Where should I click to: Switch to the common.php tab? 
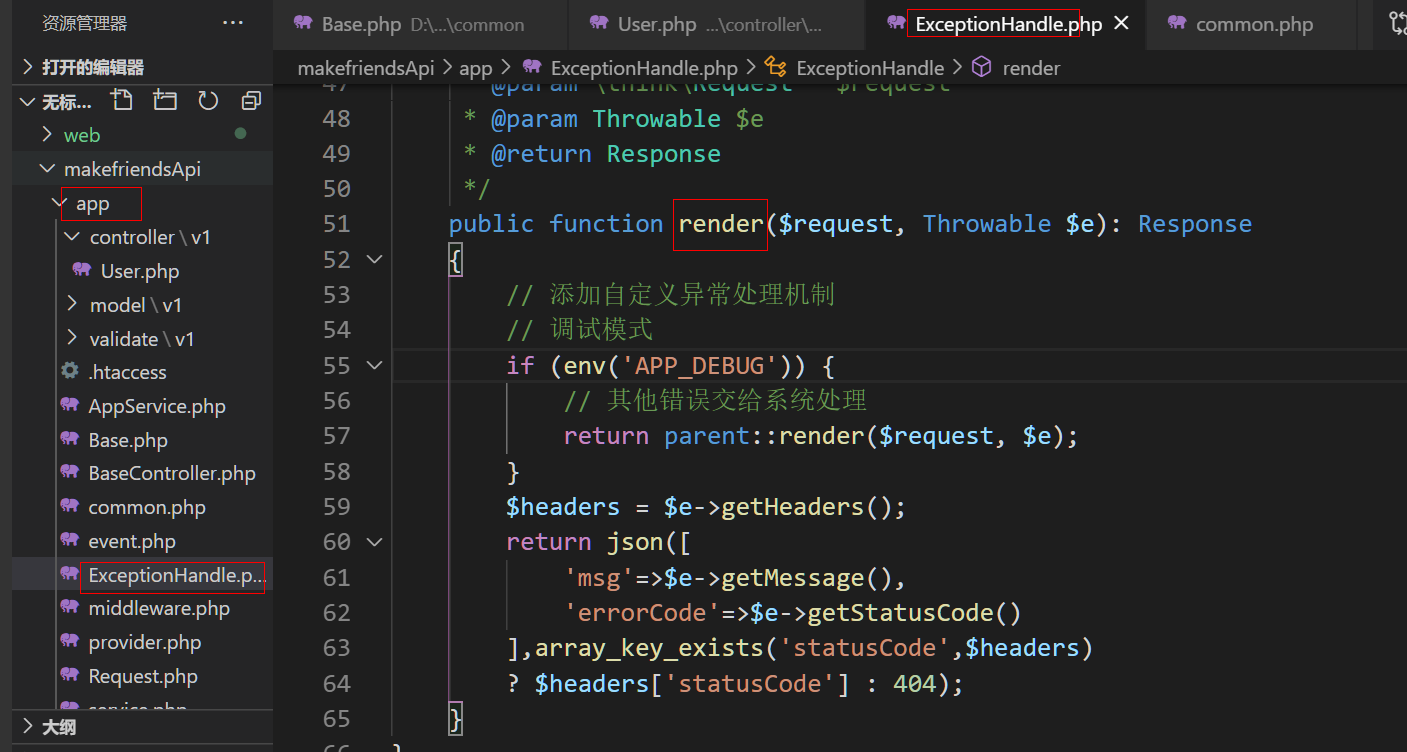1254,24
